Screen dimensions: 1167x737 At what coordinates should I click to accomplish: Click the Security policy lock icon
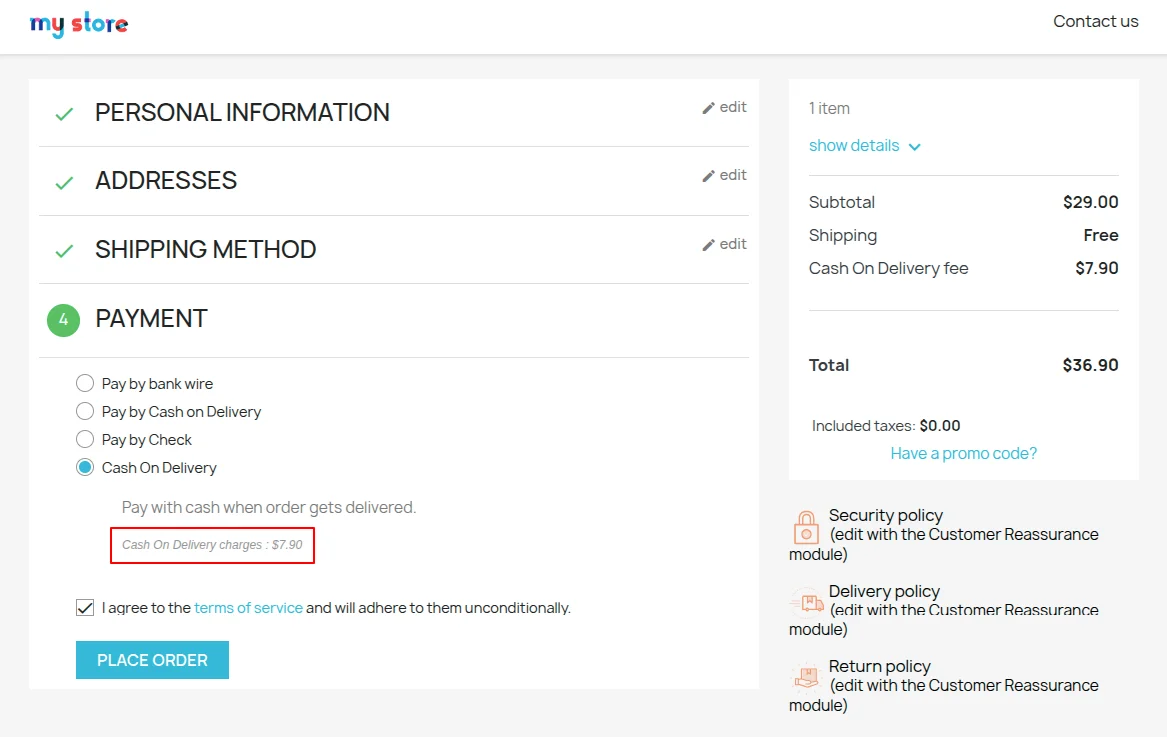(806, 528)
